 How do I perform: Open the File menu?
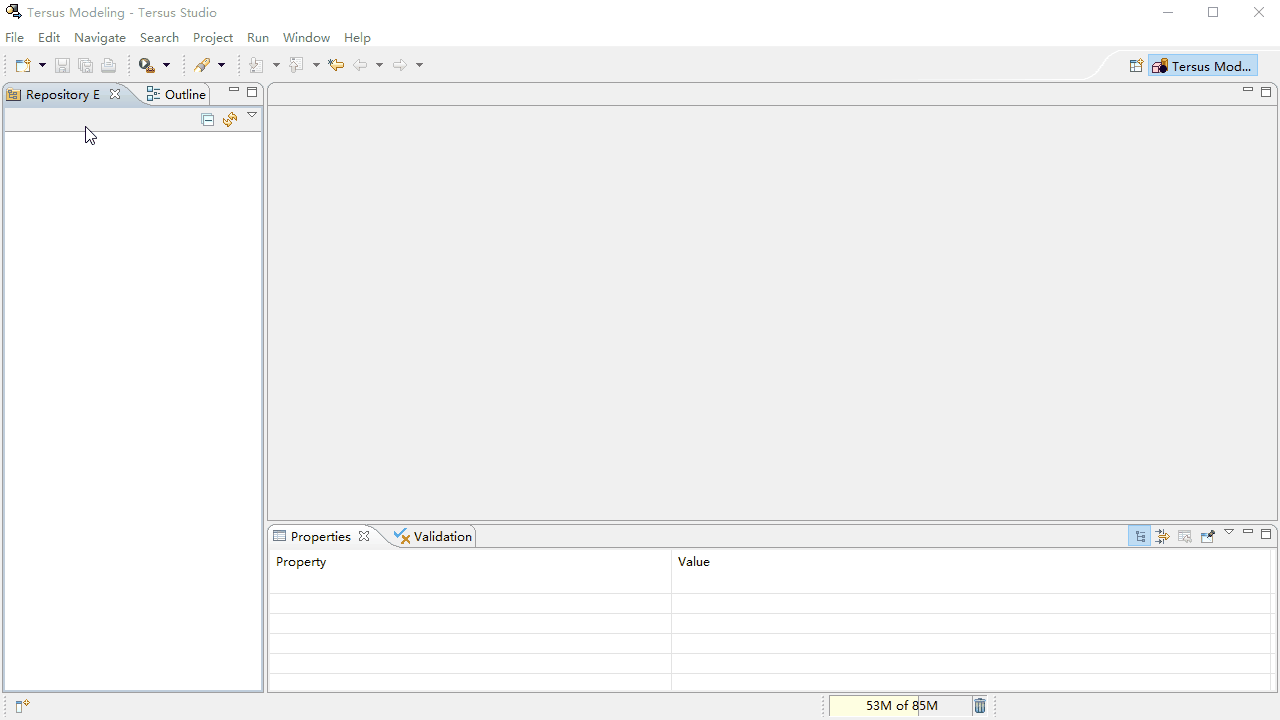coord(14,38)
